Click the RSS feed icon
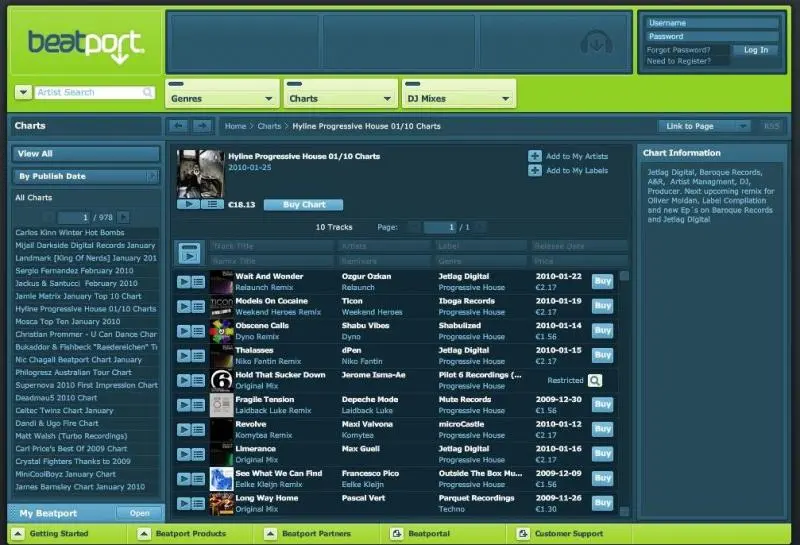 click(x=771, y=126)
